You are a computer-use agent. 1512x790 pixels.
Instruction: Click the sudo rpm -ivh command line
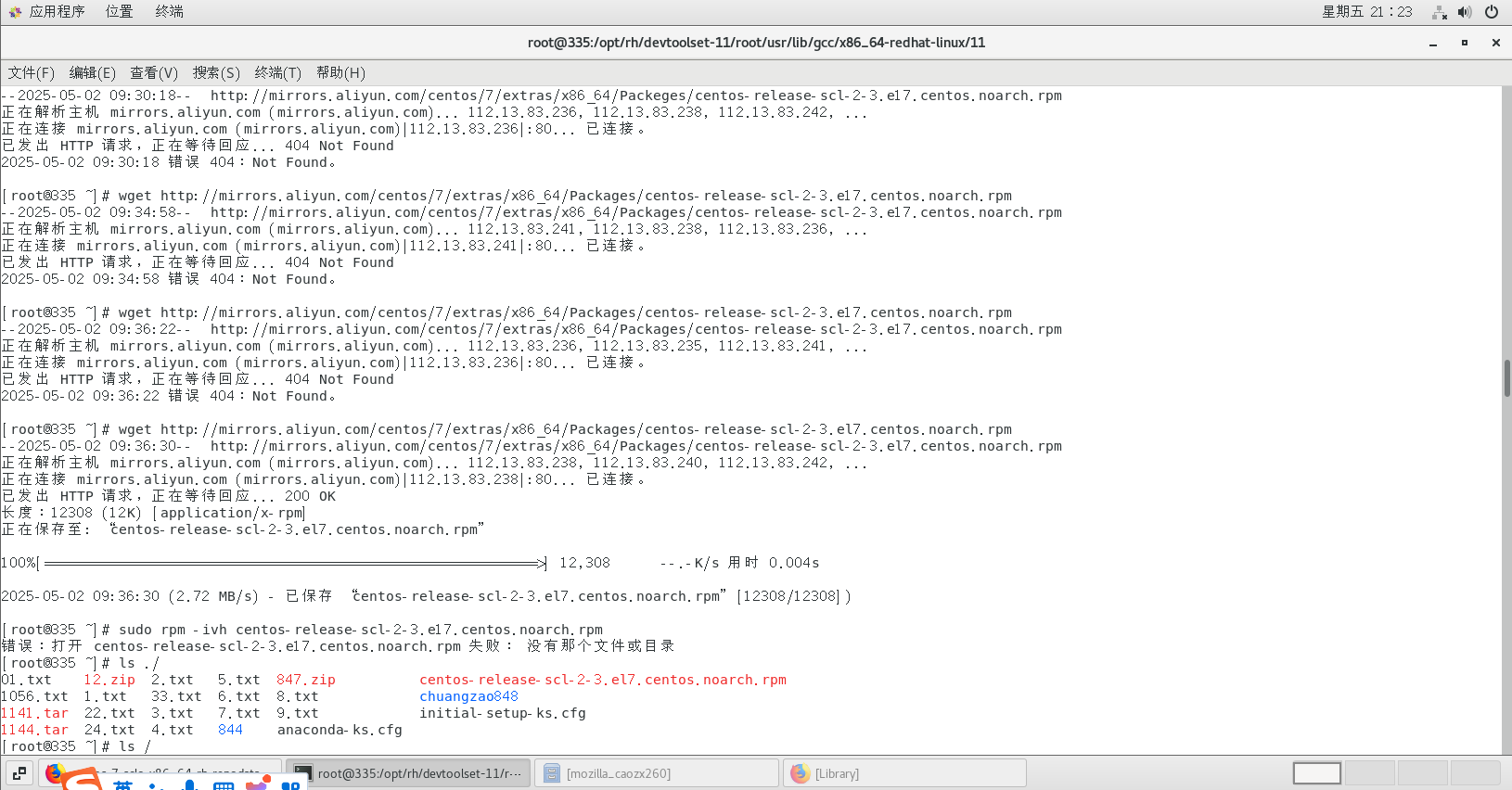pyautogui.click(x=361, y=630)
